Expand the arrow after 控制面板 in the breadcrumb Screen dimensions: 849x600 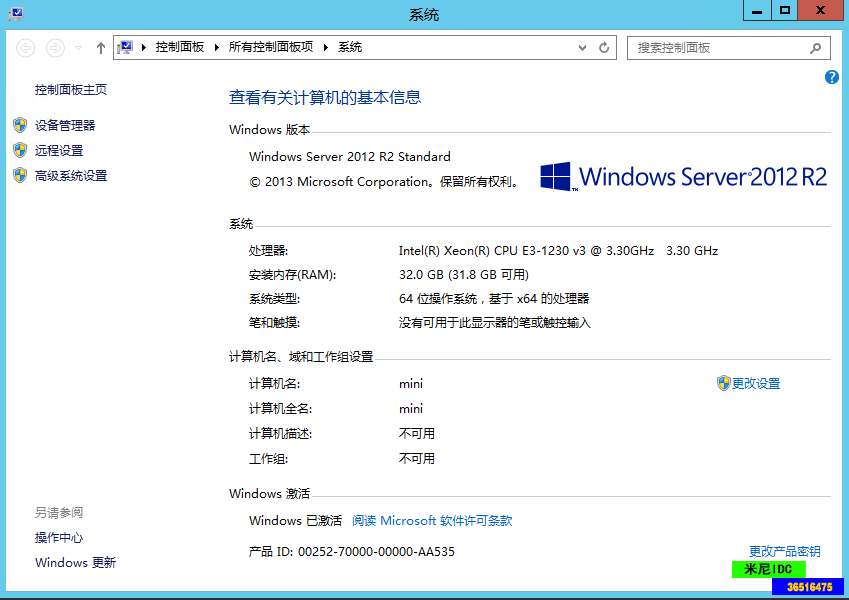(217, 48)
